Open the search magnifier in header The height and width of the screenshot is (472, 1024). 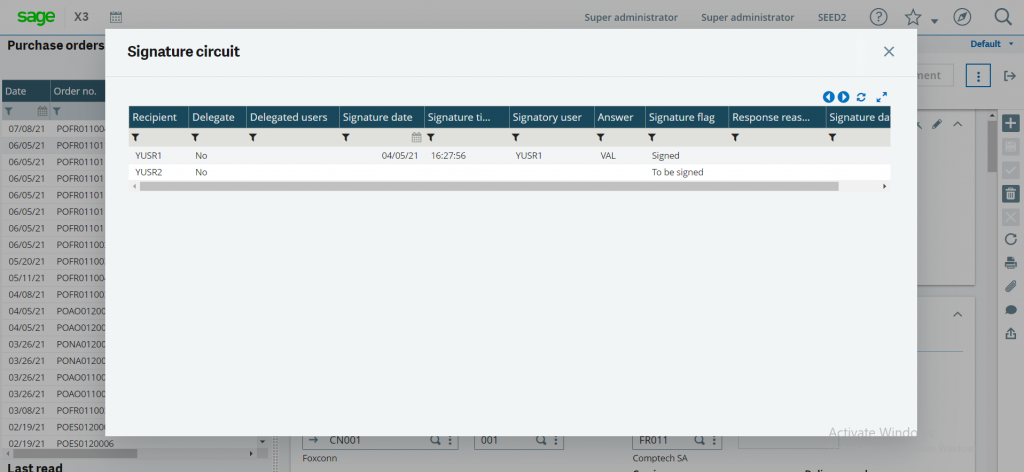tap(1002, 17)
